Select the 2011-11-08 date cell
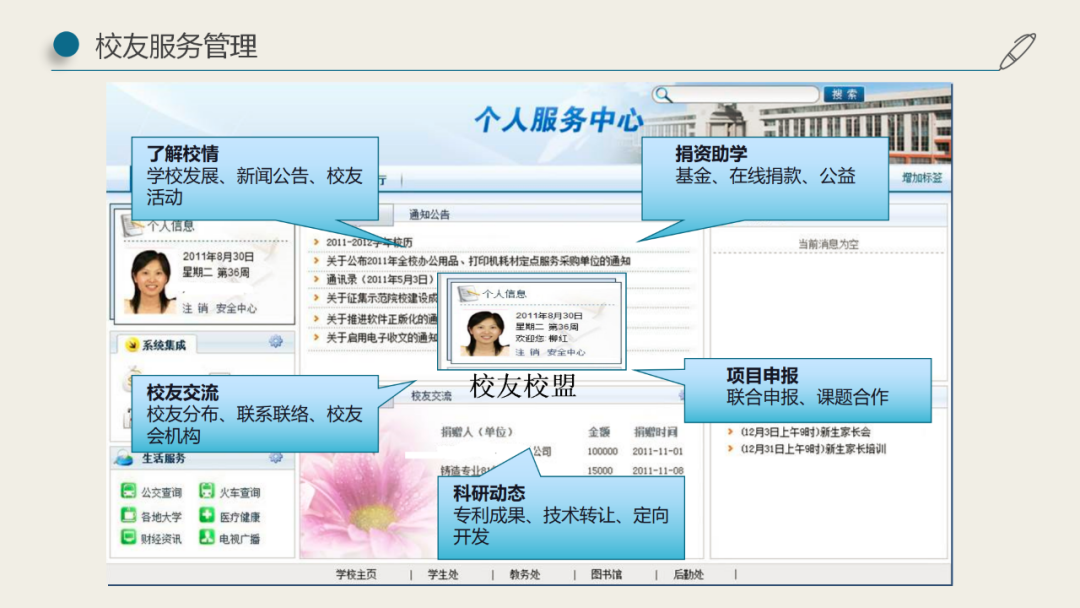This screenshot has width=1080, height=608. click(658, 471)
